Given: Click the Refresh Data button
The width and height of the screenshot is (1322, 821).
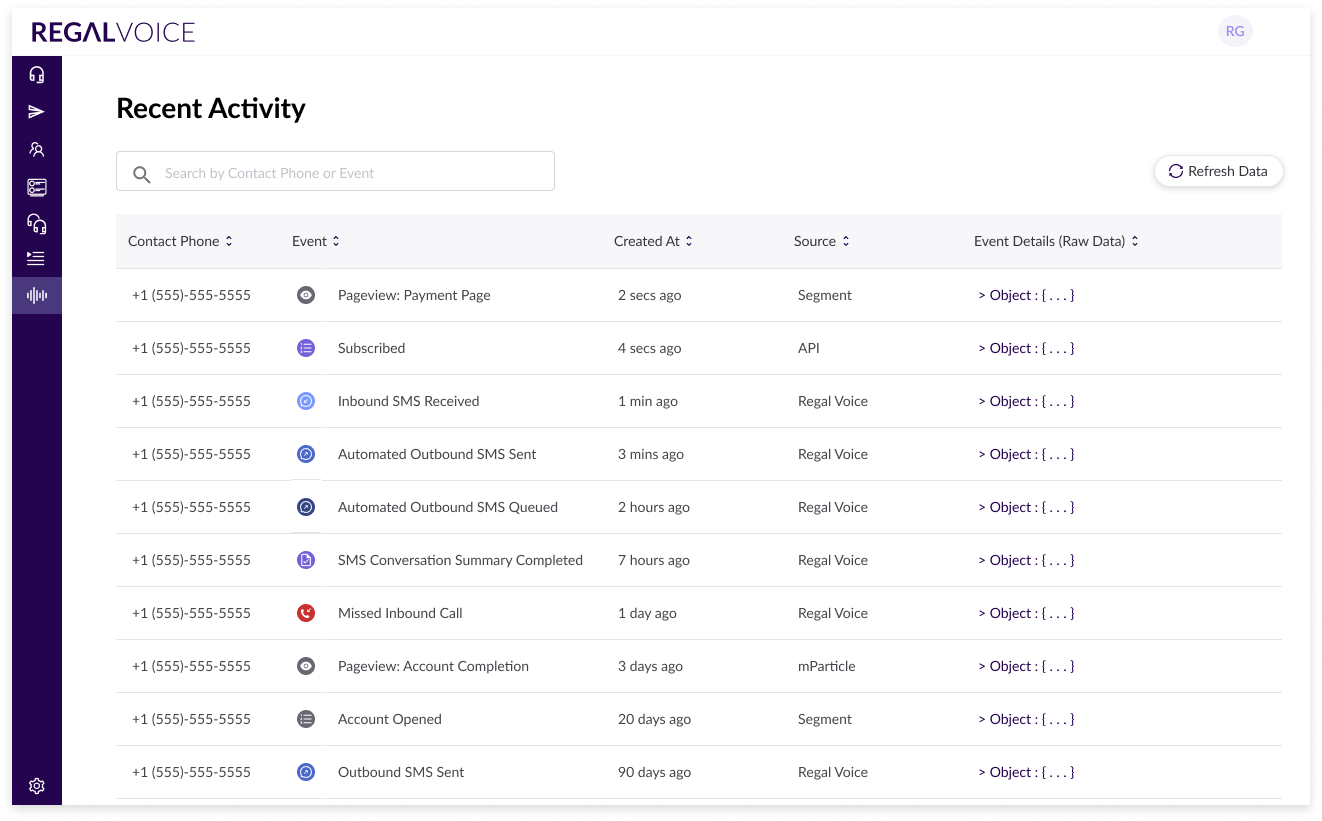Looking at the screenshot, I should pyautogui.click(x=1218, y=171).
